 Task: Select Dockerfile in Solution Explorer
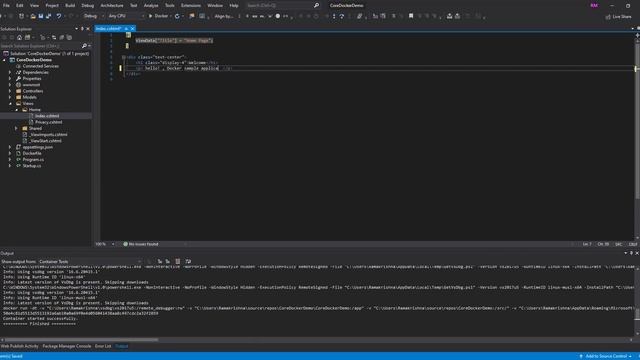32,153
